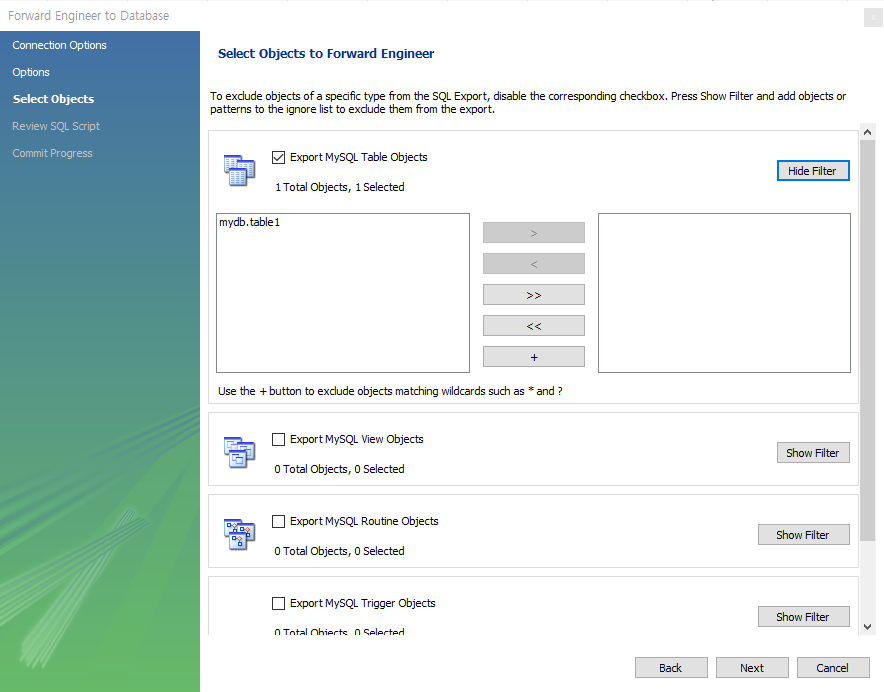Select the Select Objects step
Viewport: 884px width, 692px height.
(54, 99)
